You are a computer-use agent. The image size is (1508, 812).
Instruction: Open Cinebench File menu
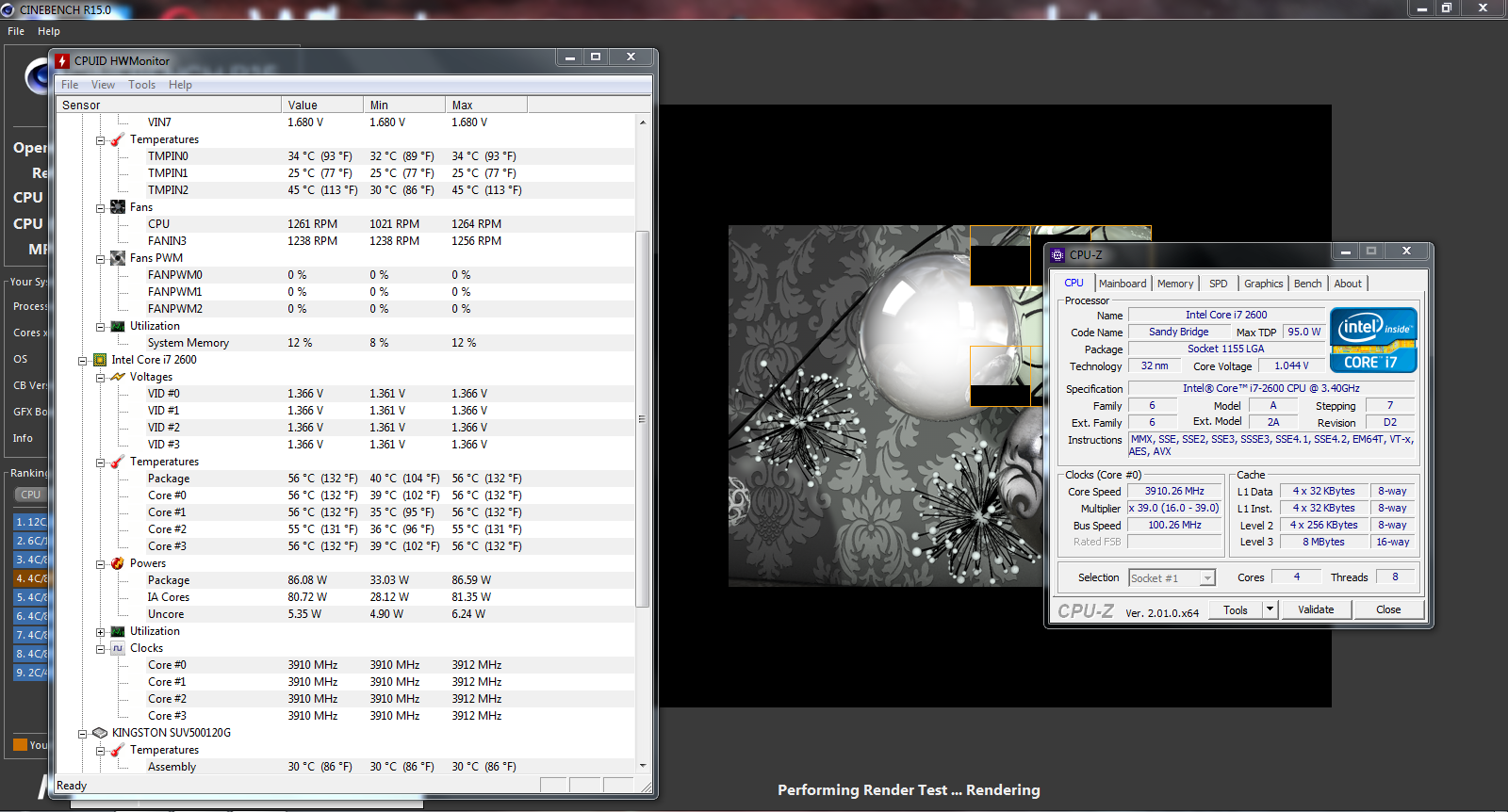(x=16, y=31)
